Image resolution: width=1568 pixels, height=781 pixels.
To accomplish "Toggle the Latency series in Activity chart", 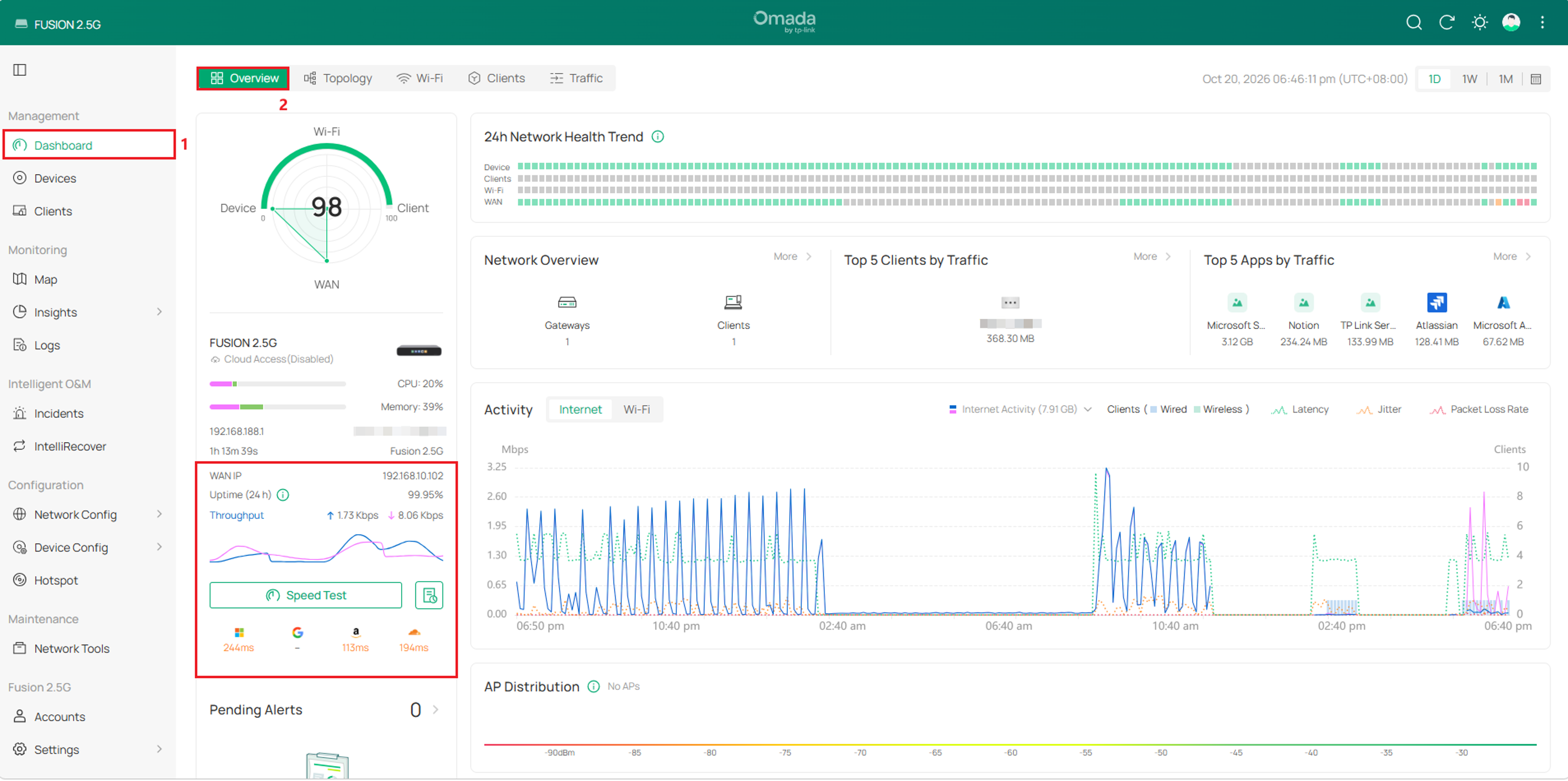I will click(x=1299, y=409).
